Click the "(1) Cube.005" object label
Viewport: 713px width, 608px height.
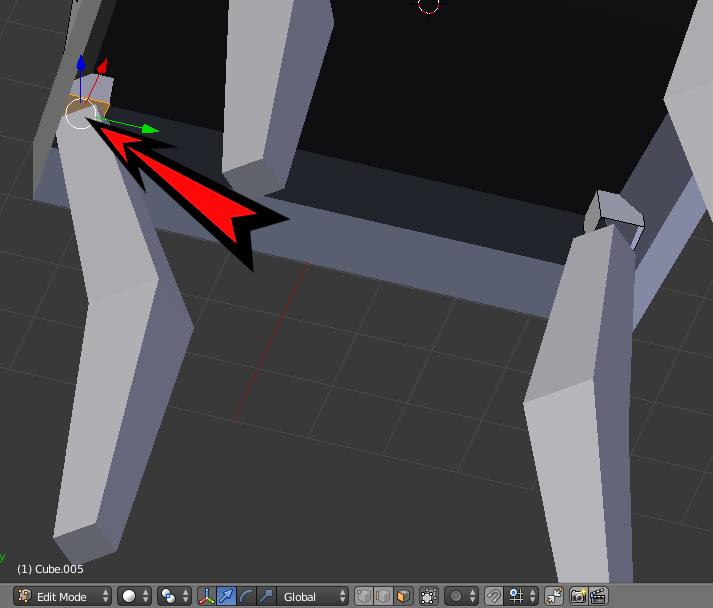tap(50, 569)
